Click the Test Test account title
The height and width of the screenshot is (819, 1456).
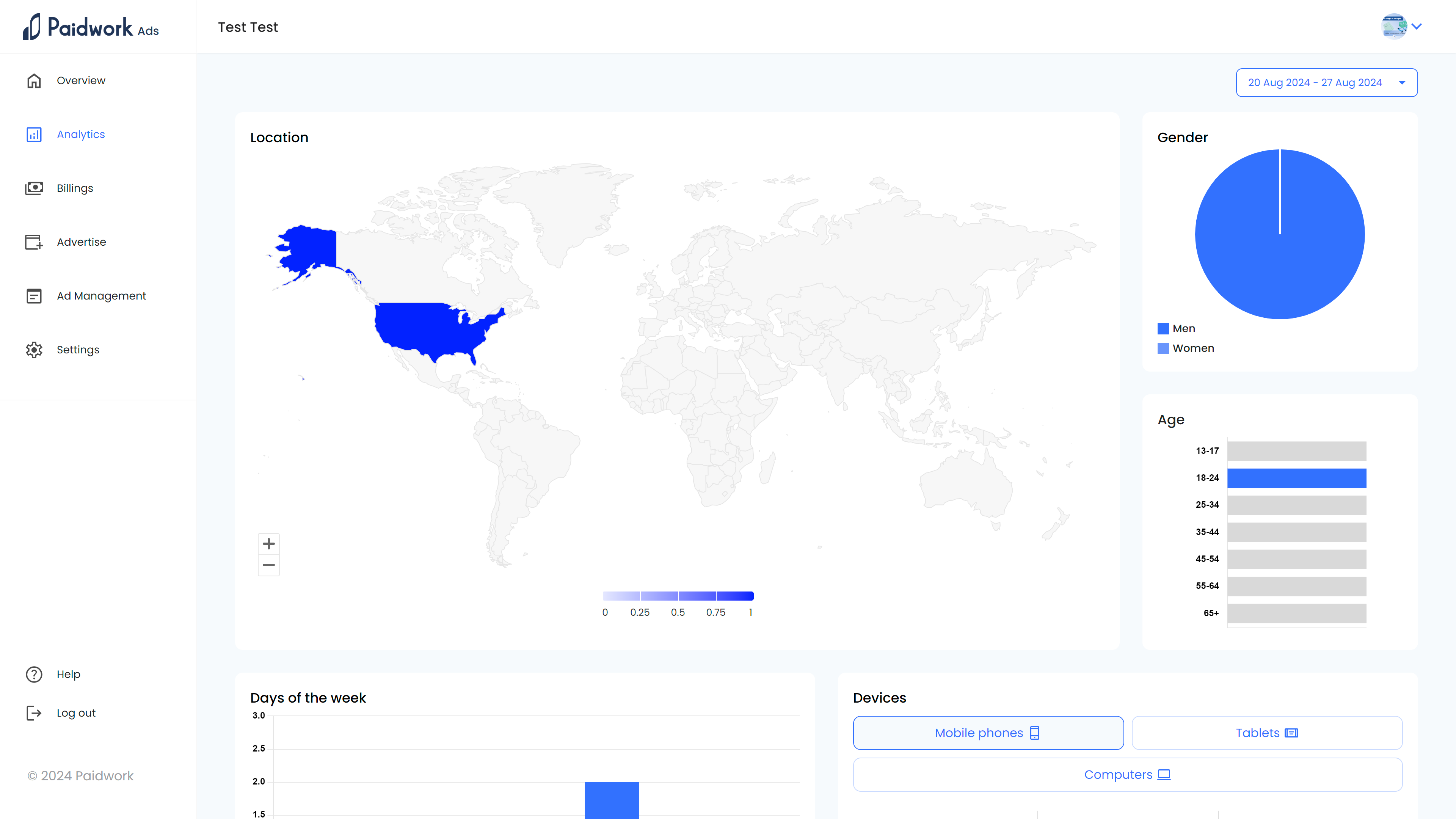(248, 27)
